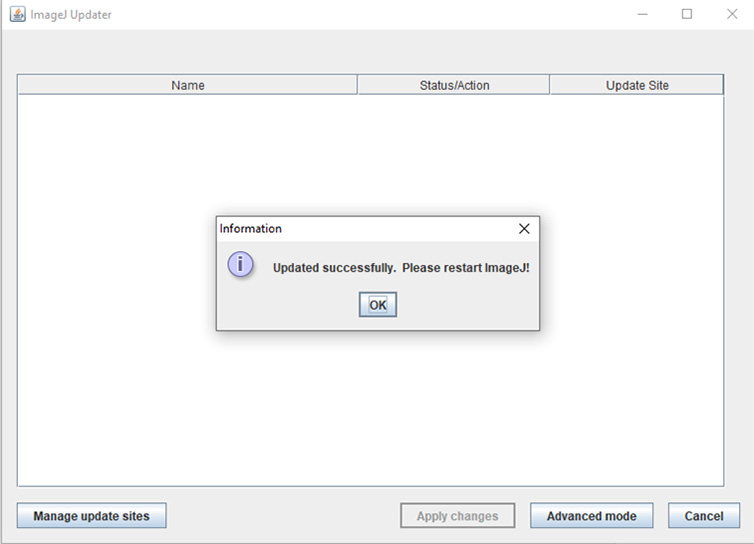Cancel the ImageJ Updater
The image size is (754, 544).
pyautogui.click(x=704, y=516)
